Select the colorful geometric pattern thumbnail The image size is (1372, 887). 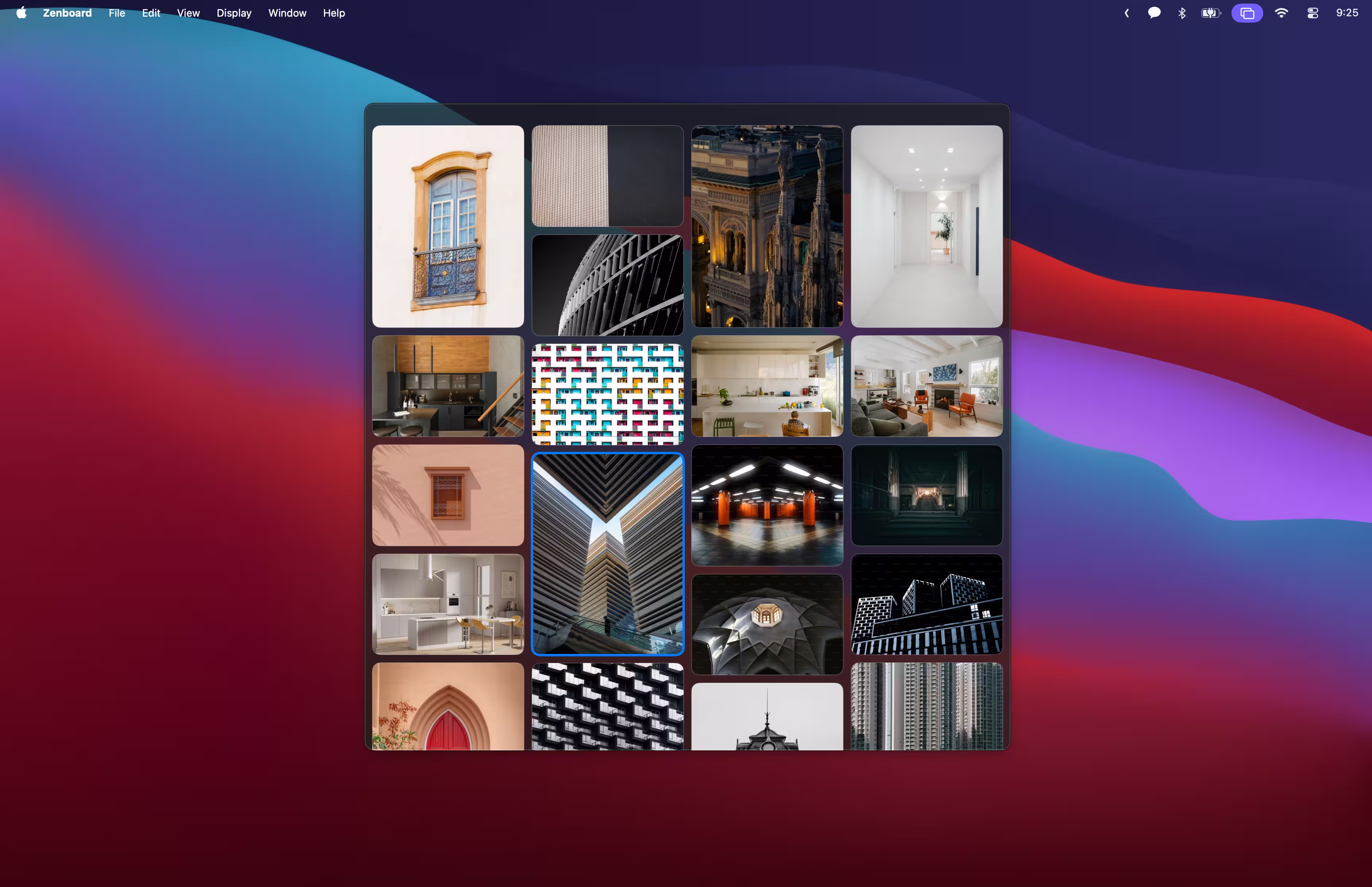pos(607,394)
